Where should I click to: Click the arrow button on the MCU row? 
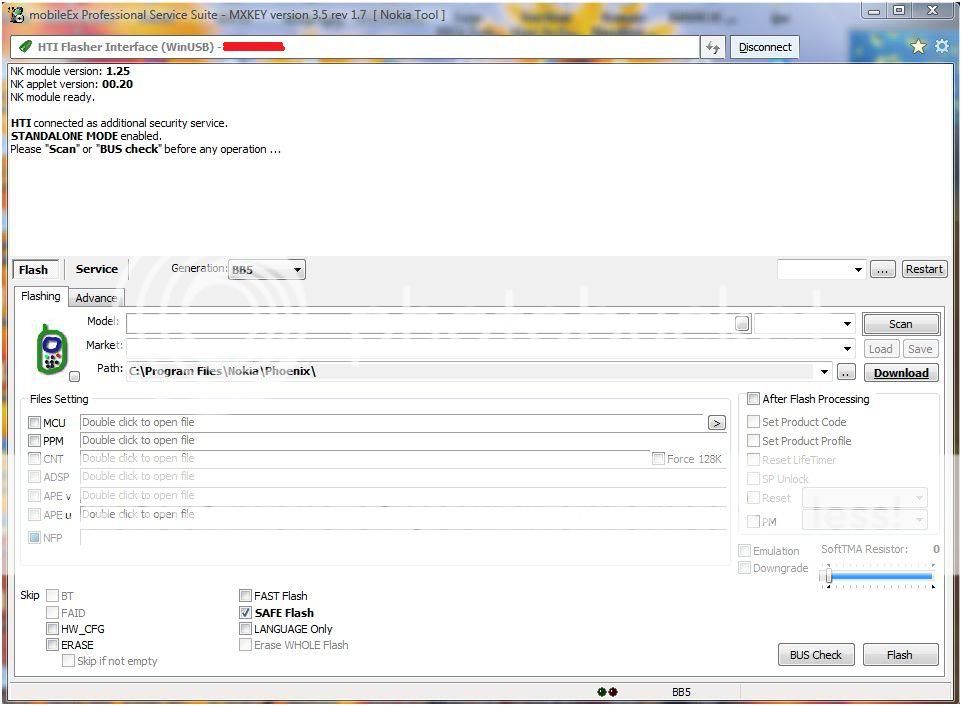(x=717, y=423)
